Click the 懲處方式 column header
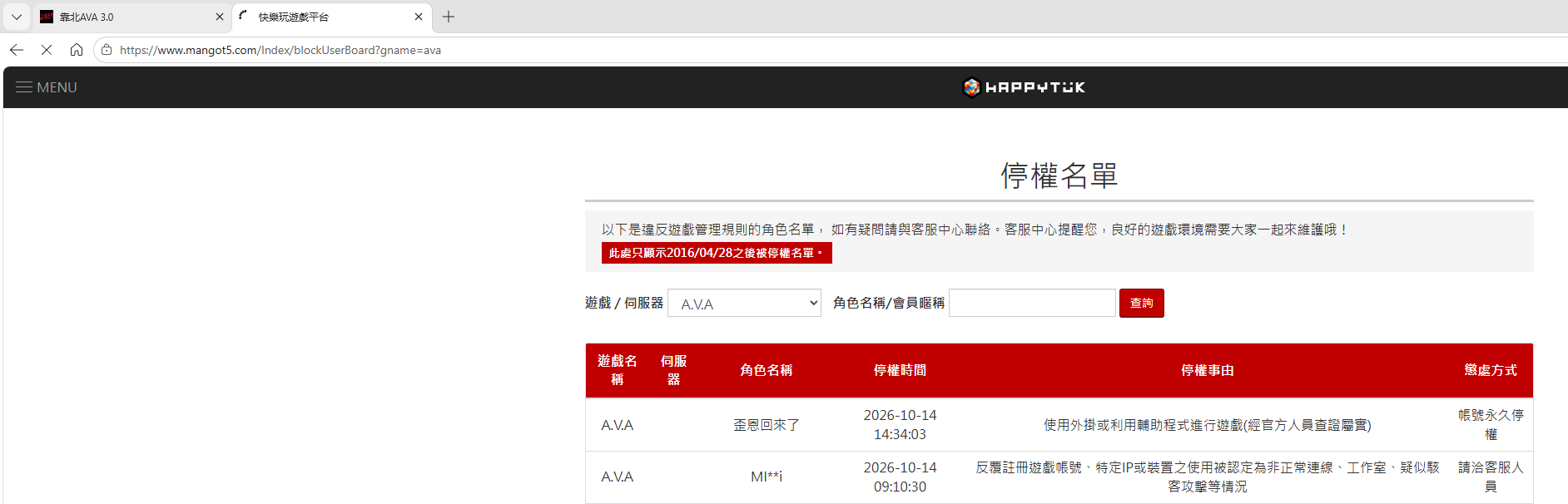 [x=1491, y=370]
